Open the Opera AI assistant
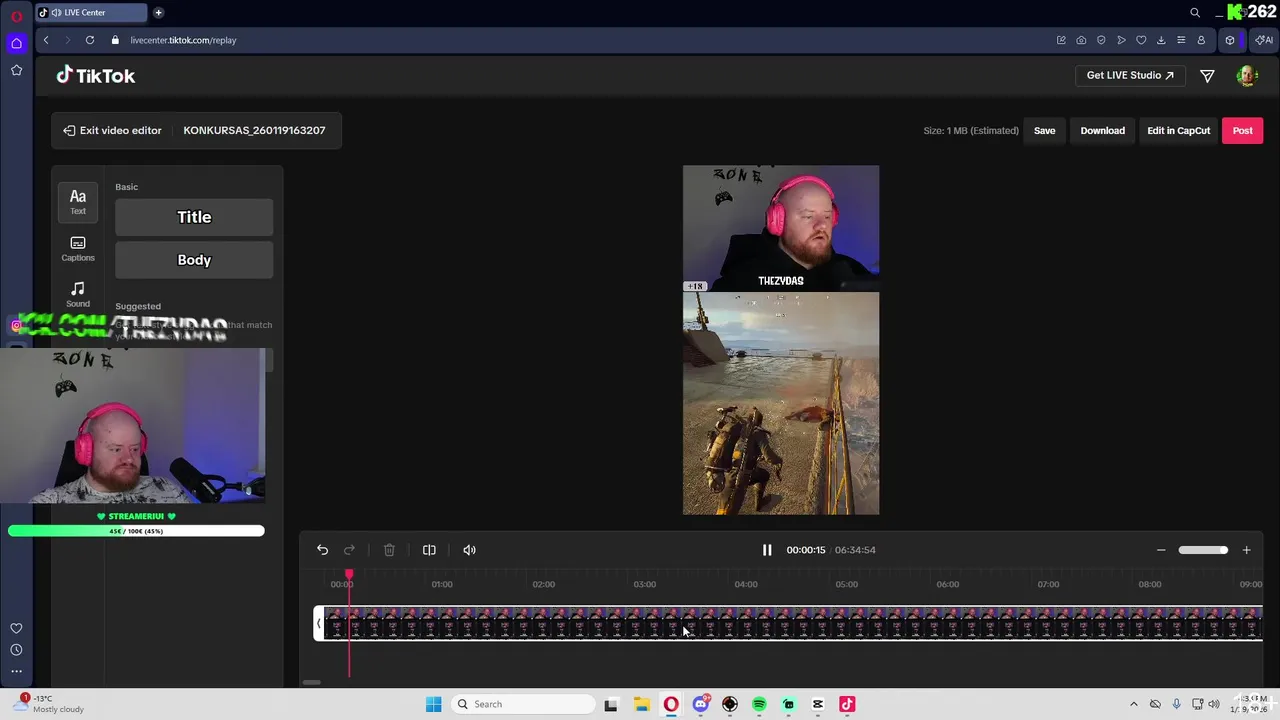 click(x=1264, y=40)
